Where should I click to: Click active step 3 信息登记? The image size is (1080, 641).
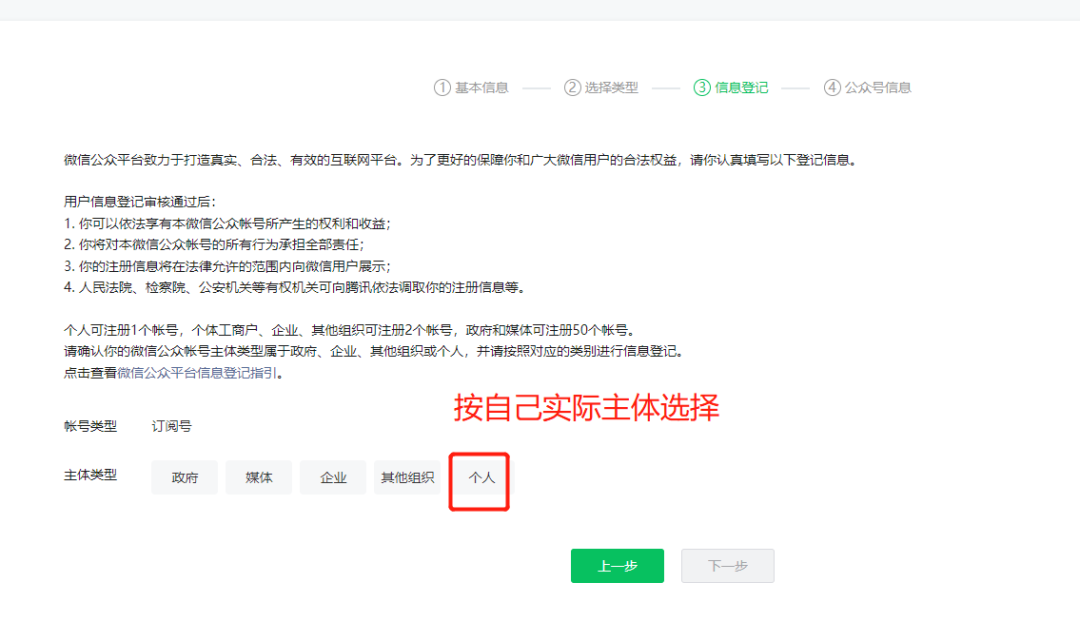[x=731, y=87]
